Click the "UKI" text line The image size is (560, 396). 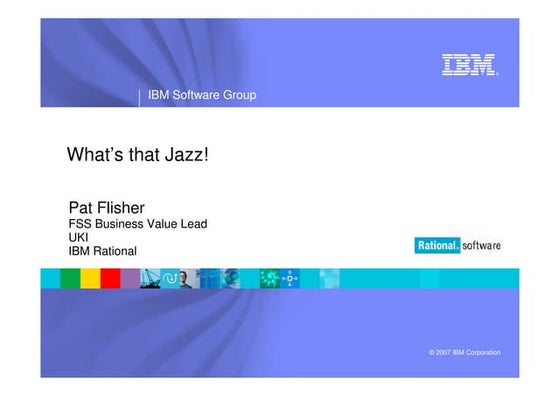click(78, 237)
